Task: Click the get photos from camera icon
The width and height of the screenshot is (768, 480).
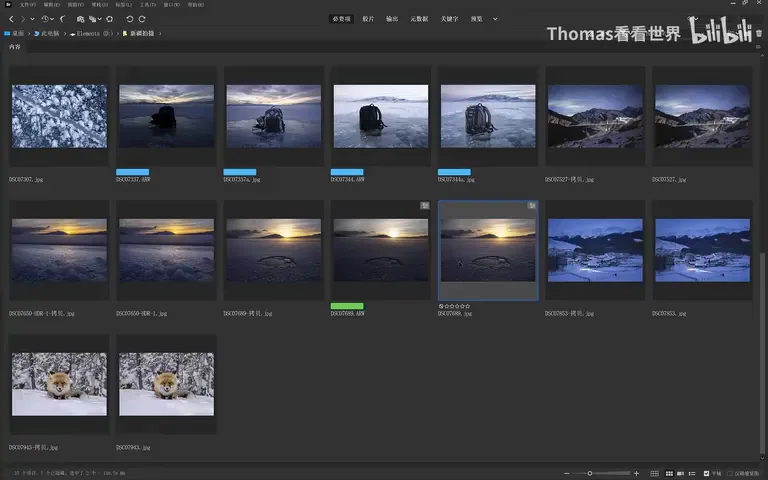Action: pyautogui.click(x=80, y=19)
